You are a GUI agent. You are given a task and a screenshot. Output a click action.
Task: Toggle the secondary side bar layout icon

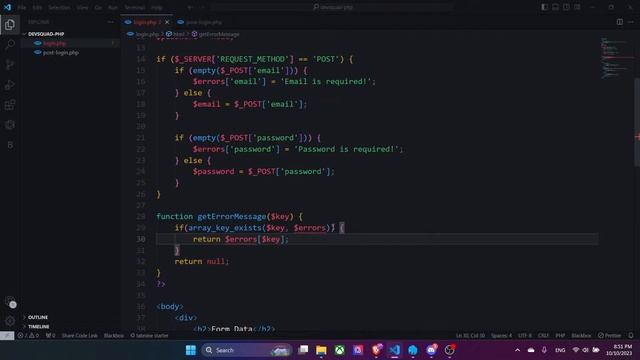point(566,7)
